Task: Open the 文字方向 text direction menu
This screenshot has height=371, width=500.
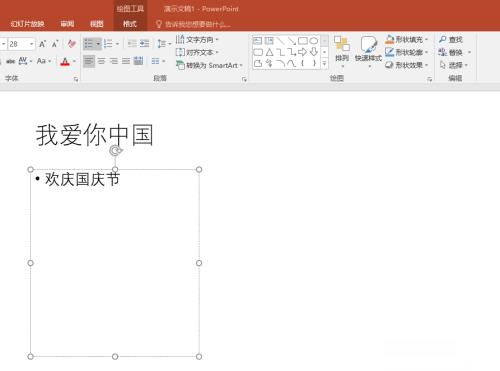Action: pyautogui.click(x=197, y=40)
